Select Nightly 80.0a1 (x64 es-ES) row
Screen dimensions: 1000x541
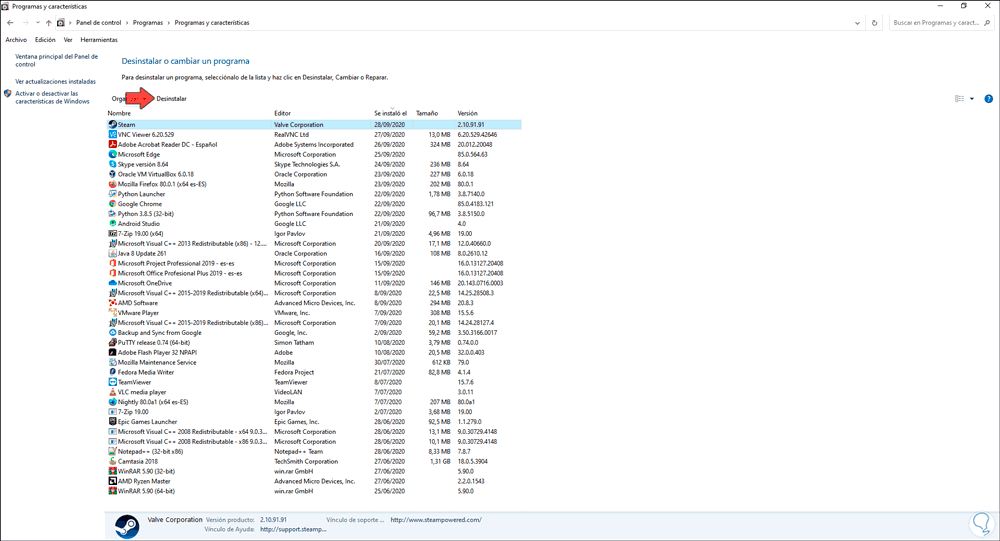click(314, 402)
